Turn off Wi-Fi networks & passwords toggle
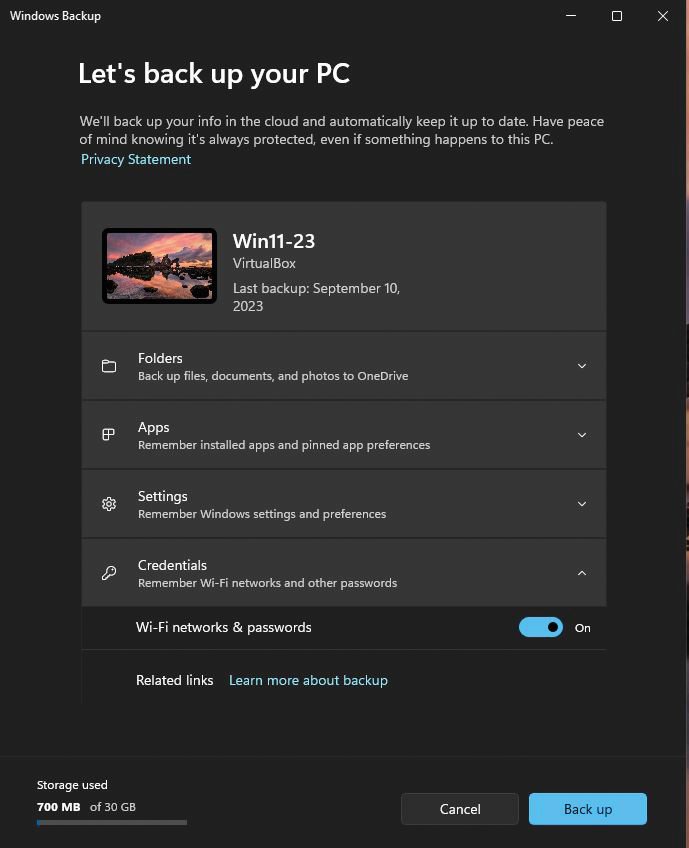Screen dimensions: 689x848 point(541,627)
